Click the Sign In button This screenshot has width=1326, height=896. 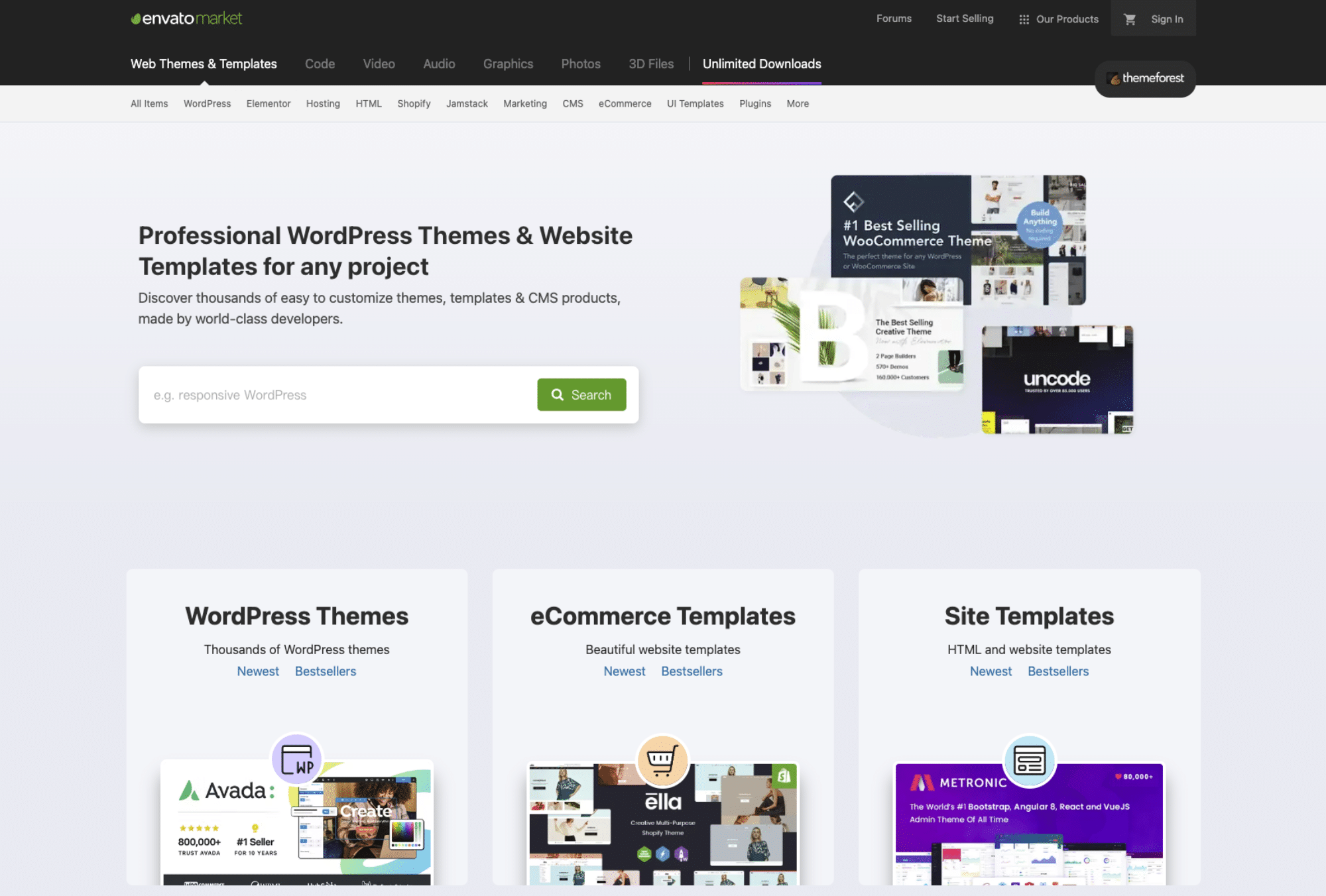(x=1167, y=19)
